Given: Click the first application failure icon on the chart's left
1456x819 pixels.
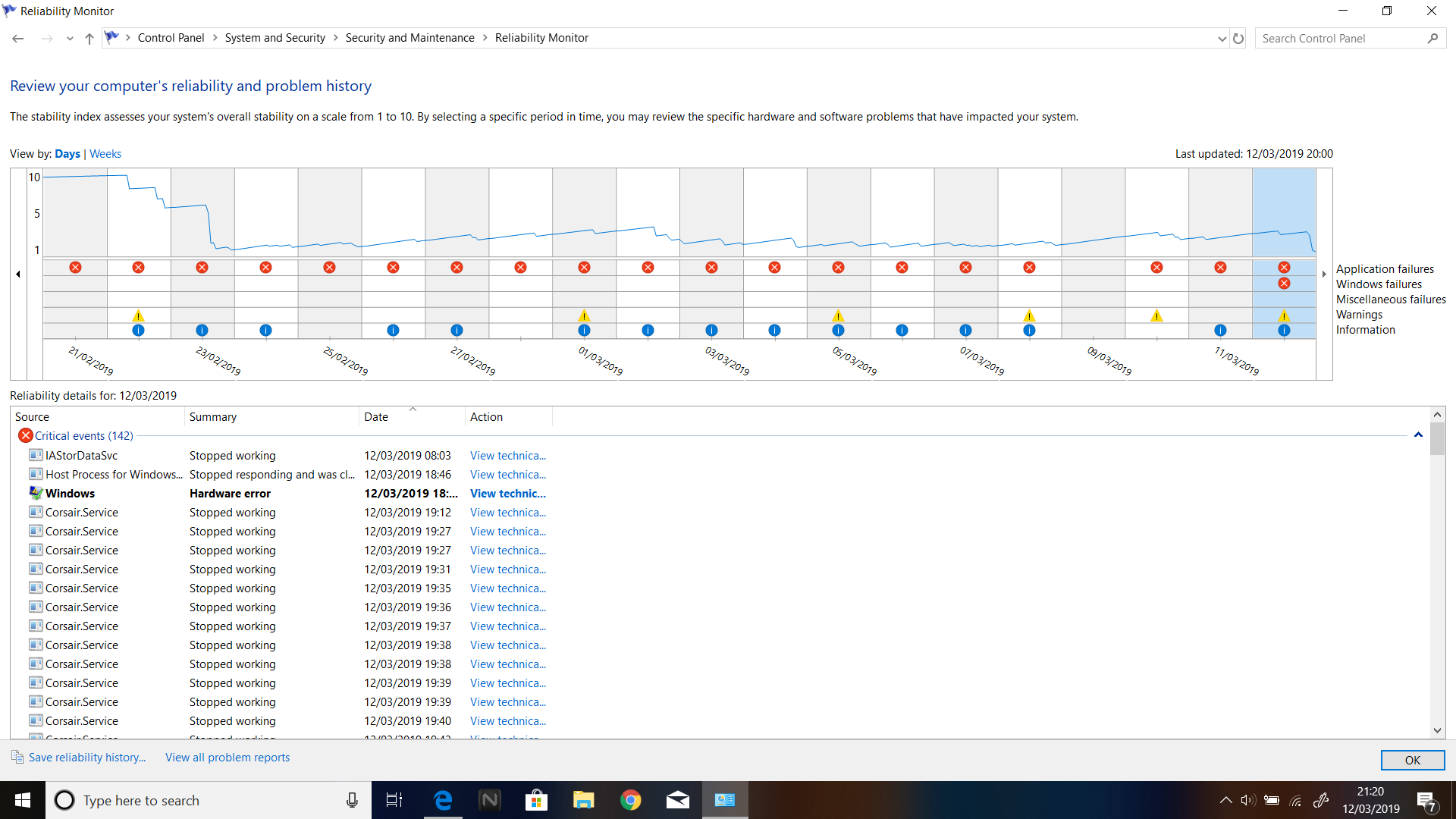Looking at the screenshot, I should point(75,268).
